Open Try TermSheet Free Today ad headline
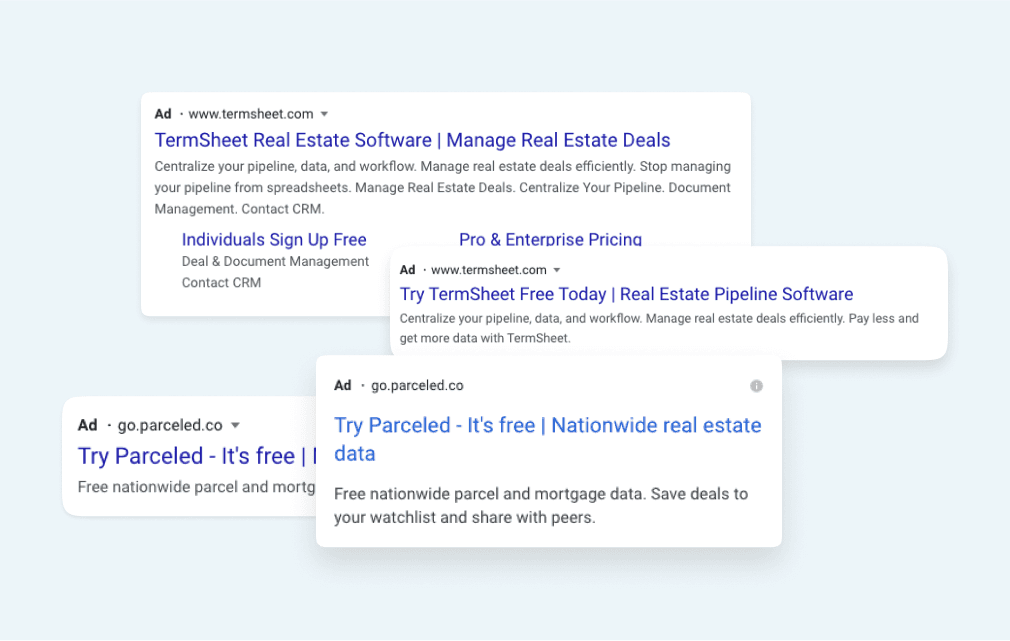The image size is (1010, 641). click(626, 294)
